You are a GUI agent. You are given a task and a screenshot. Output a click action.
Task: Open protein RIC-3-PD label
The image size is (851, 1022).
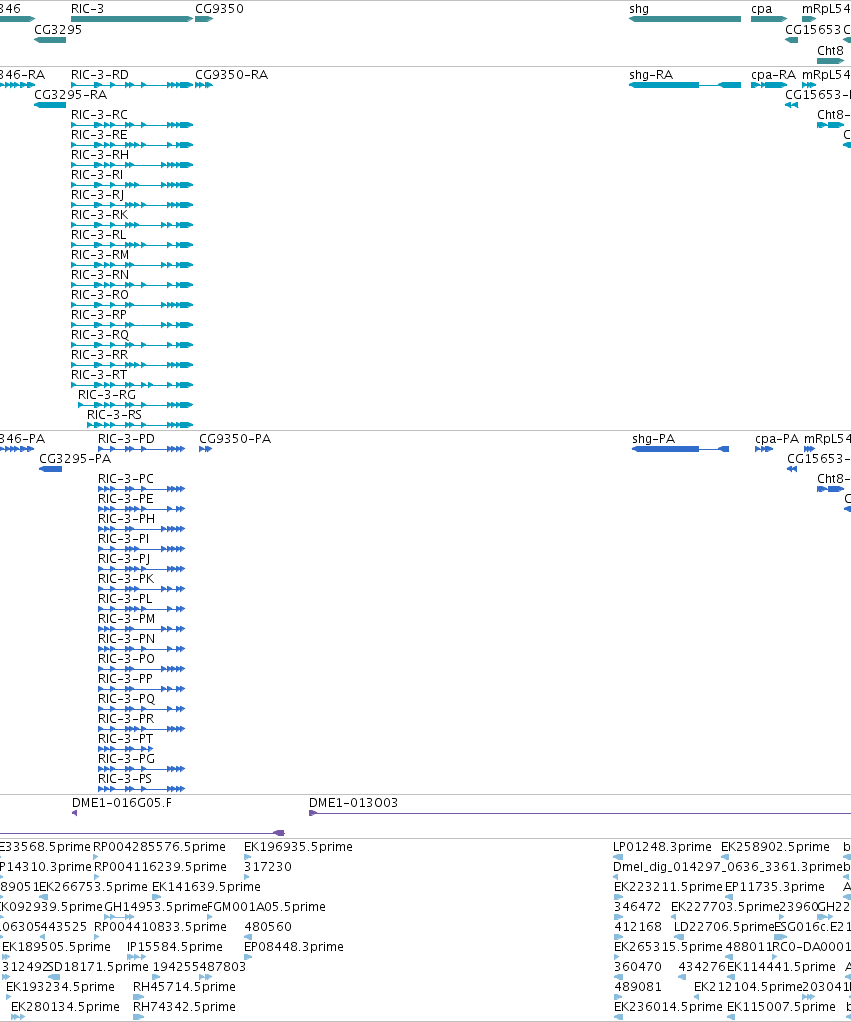pyautogui.click(x=126, y=439)
